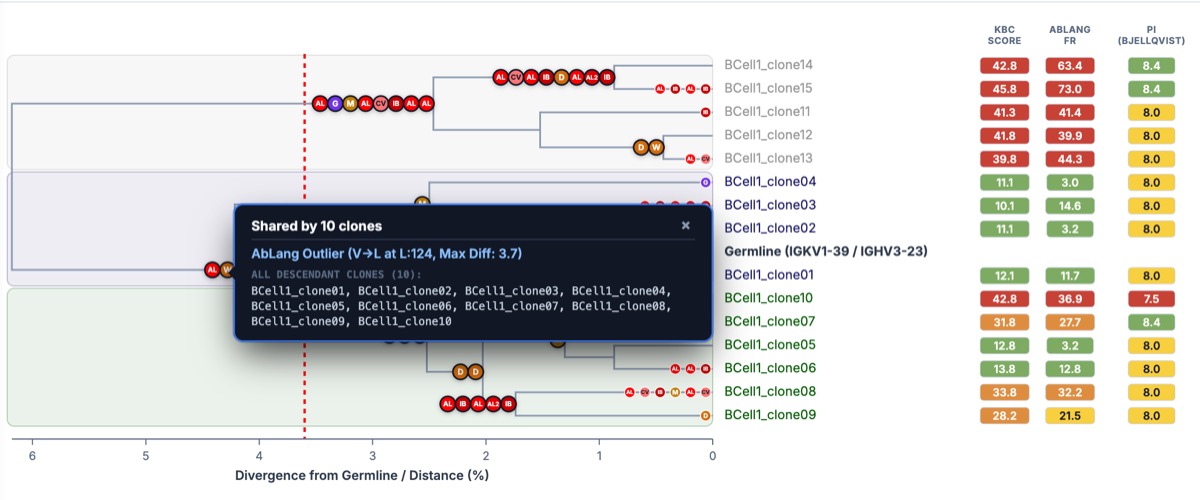Close the Shared by 10 clones popup
1200x500 pixels.
(686, 226)
